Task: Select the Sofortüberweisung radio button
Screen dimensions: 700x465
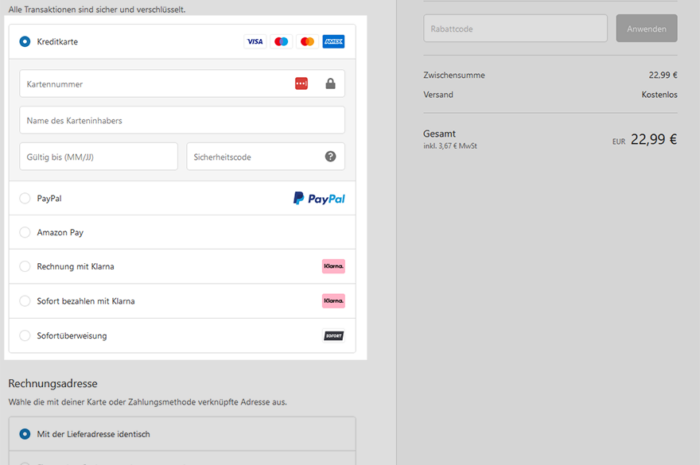Action: (x=25, y=336)
